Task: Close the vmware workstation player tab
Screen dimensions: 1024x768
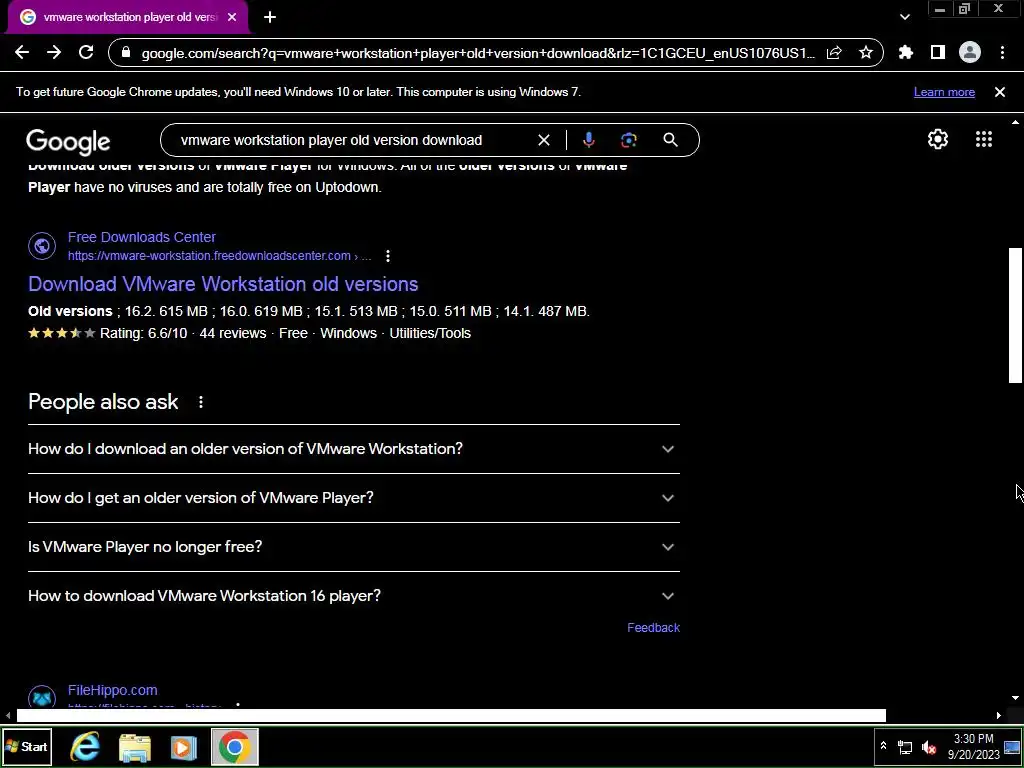Action: pos(232,18)
